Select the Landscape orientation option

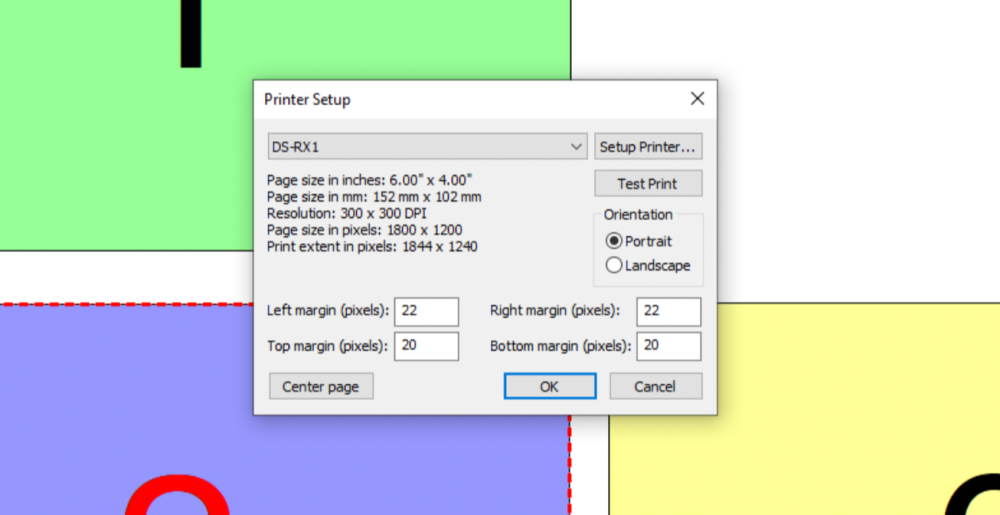click(x=615, y=266)
